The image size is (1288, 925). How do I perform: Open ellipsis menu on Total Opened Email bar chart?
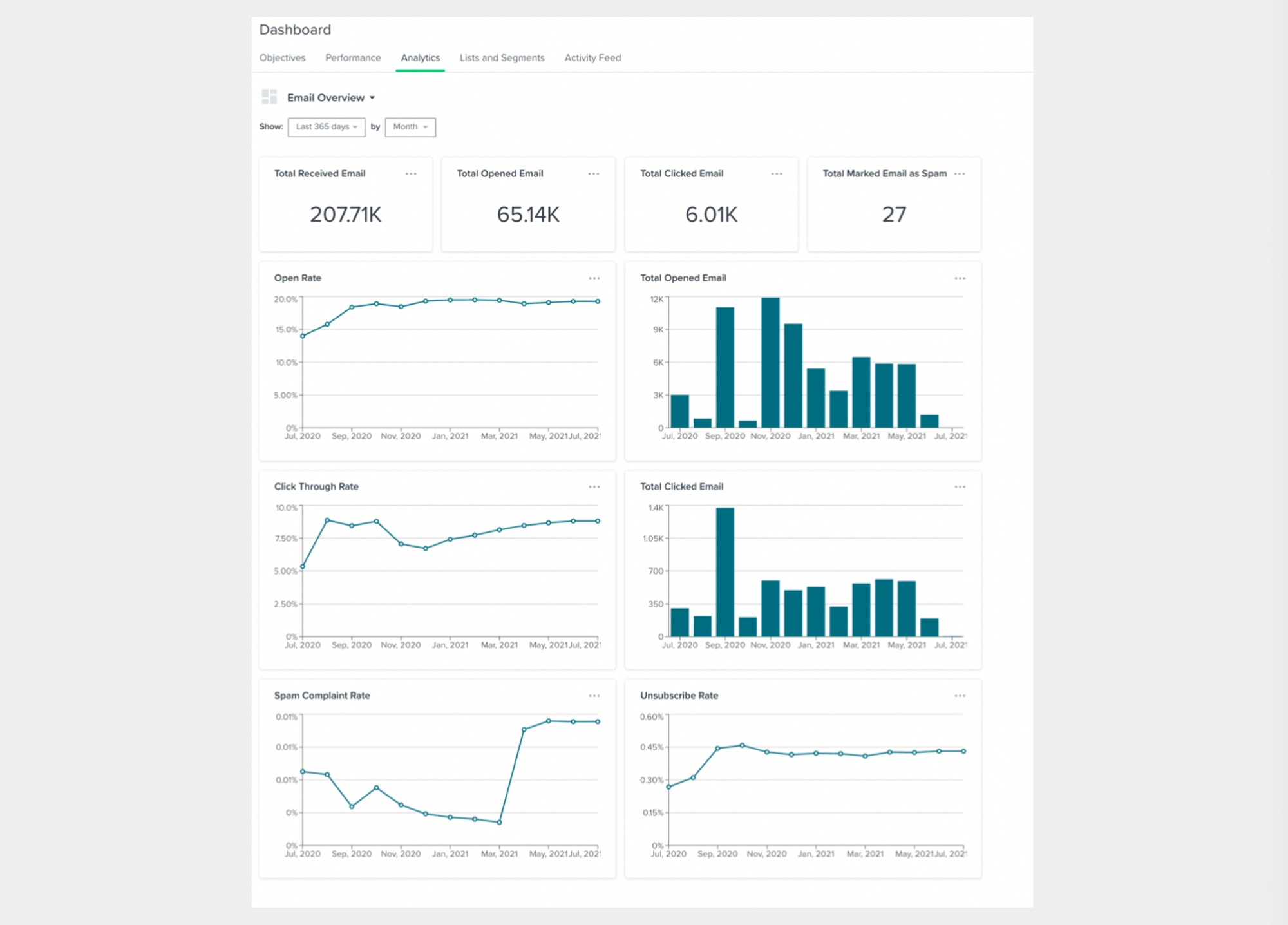point(960,278)
